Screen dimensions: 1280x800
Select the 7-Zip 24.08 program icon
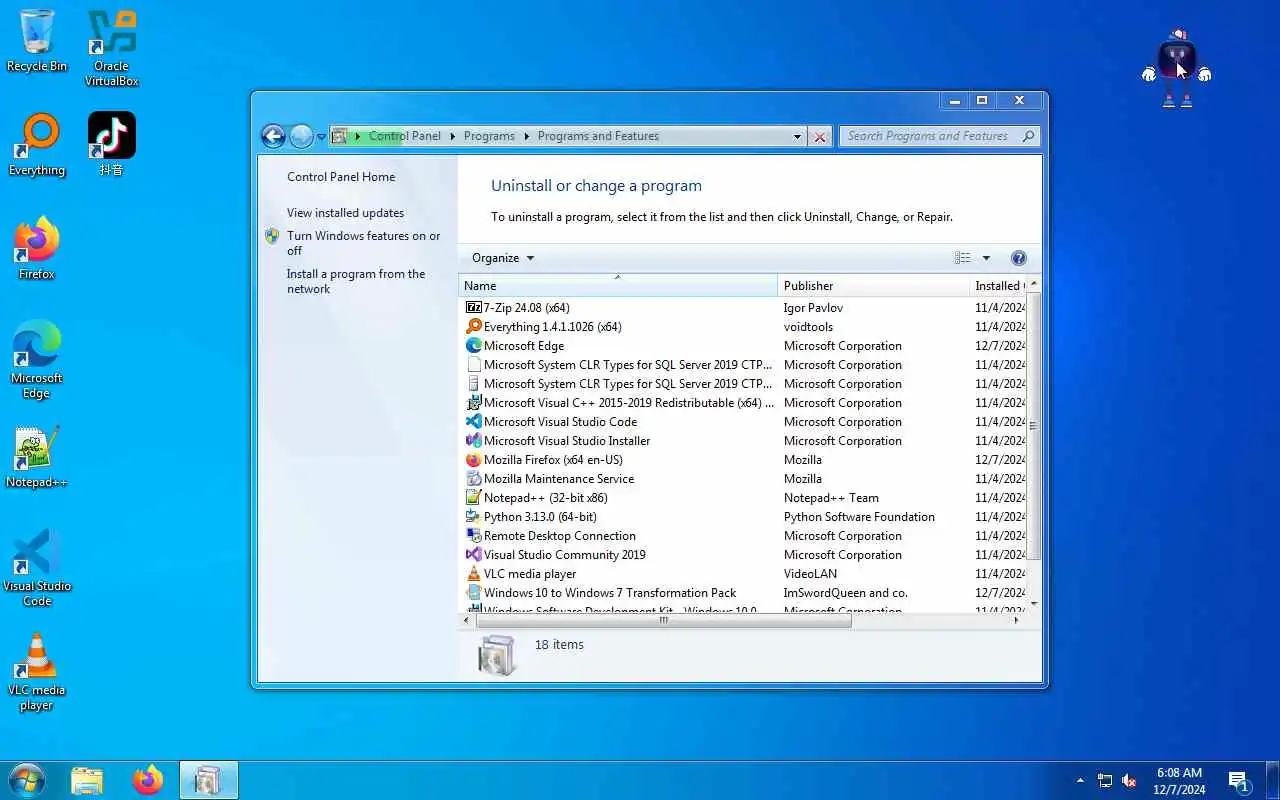474,308
